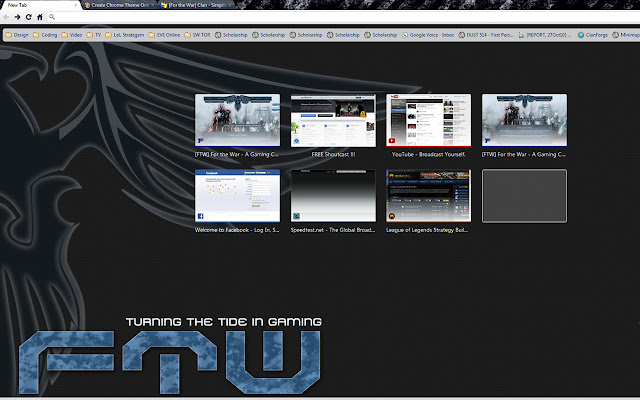The height and width of the screenshot is (400, 640).
Task: Click the forward navigation arrow
Action: pyautogui.click(x=17, y=17)
